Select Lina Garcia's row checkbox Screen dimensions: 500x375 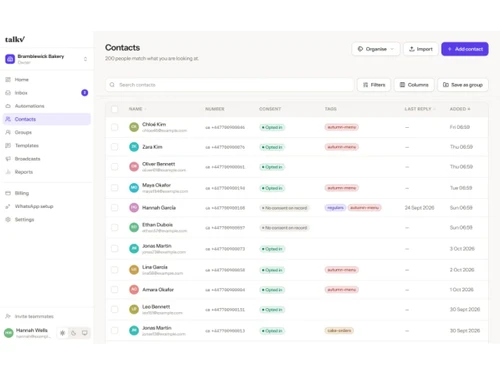click(x=114, y=270)
